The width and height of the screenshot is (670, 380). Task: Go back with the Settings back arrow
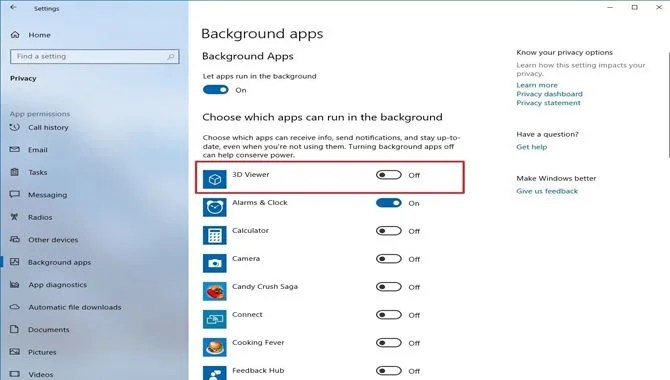13,7
